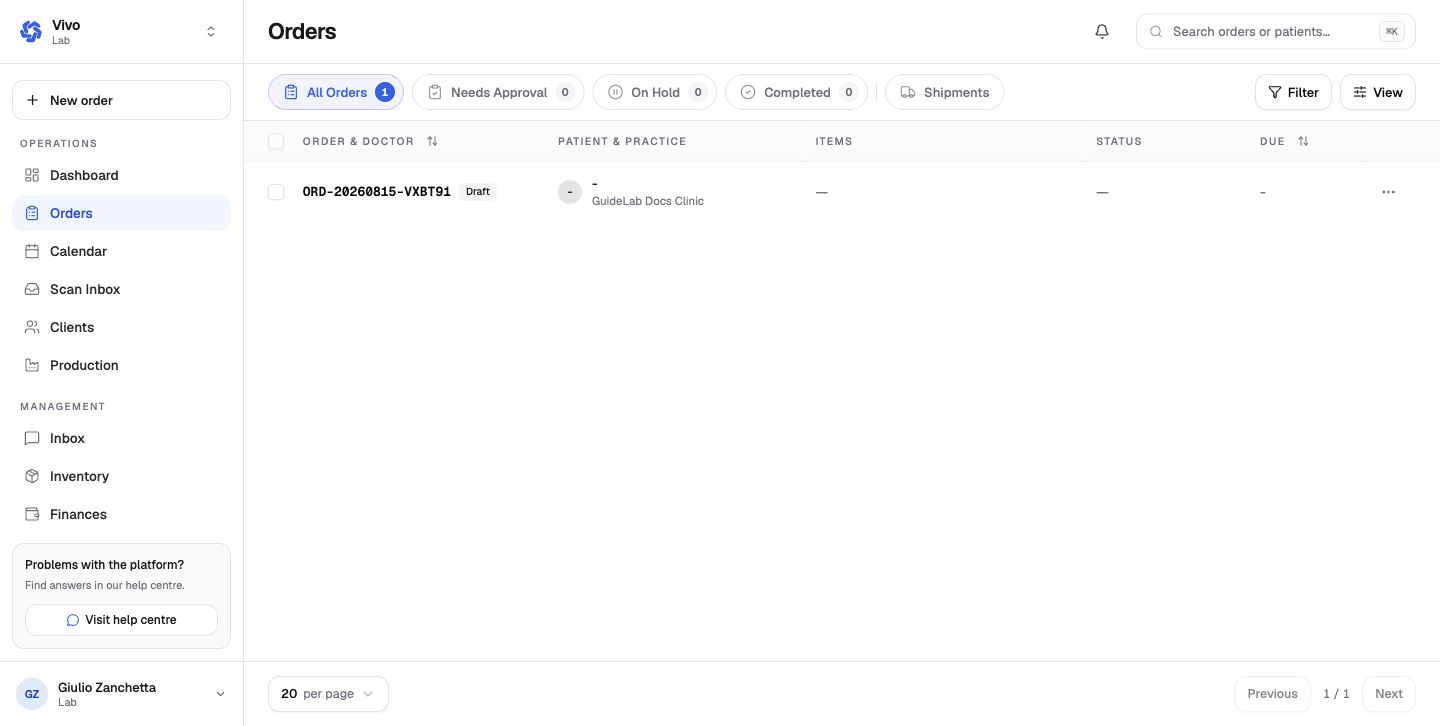Sort orders by Due column
The width and height of the screenshot is (1440, 726).
point(1303,141)
